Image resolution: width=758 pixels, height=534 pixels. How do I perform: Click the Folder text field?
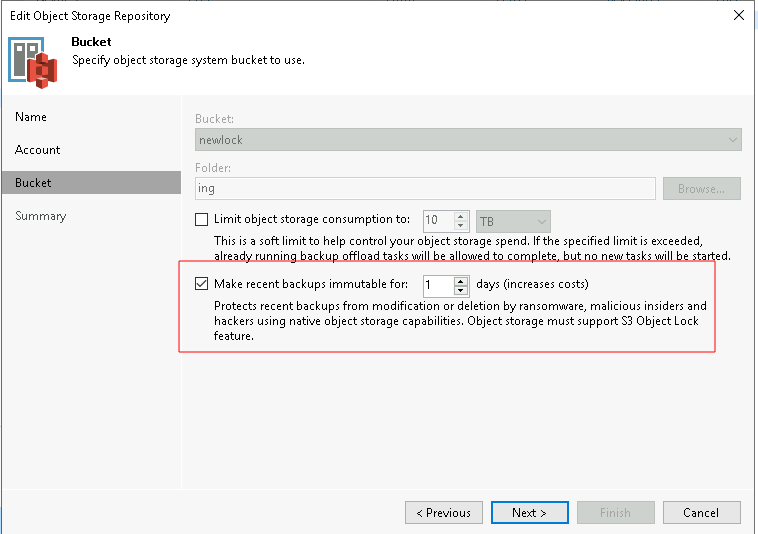tap(424, 188)
